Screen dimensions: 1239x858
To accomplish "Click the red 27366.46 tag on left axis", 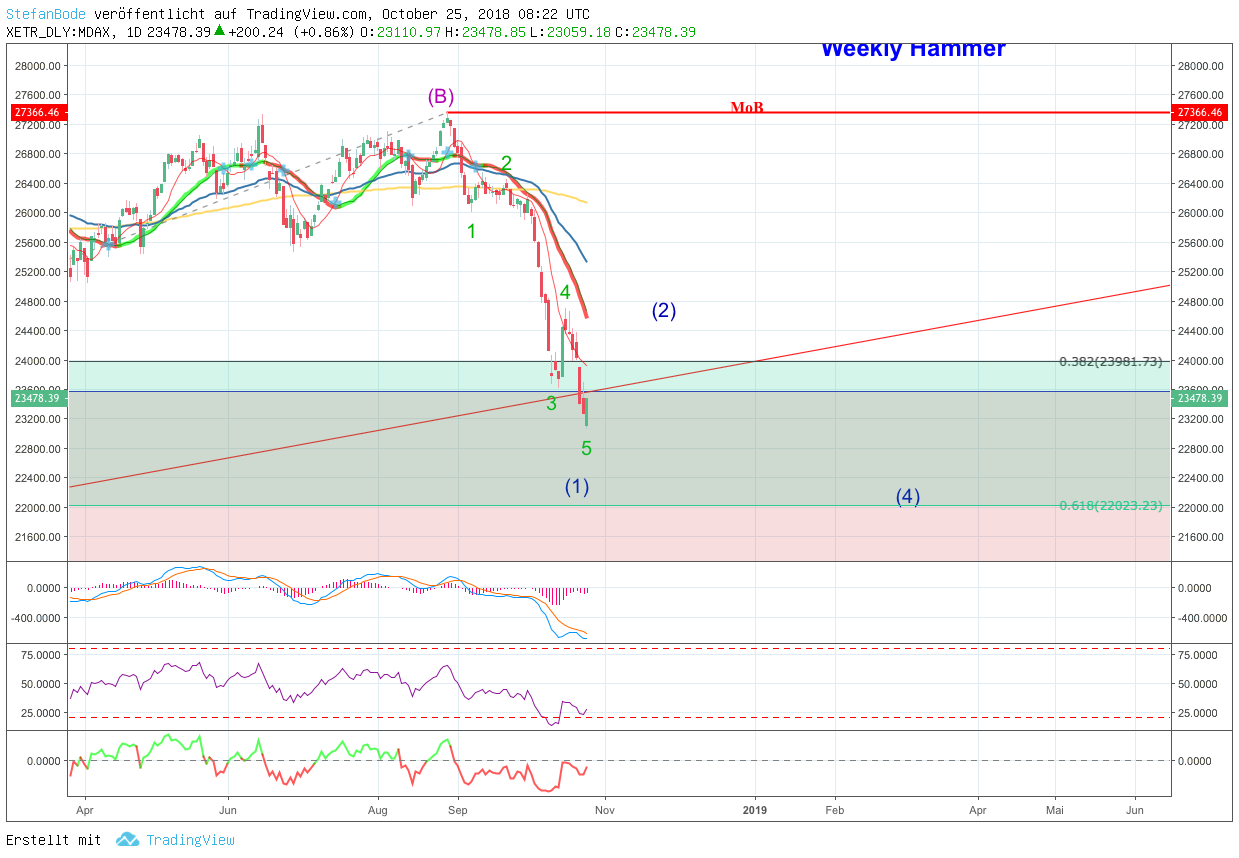I will (40, 113).
